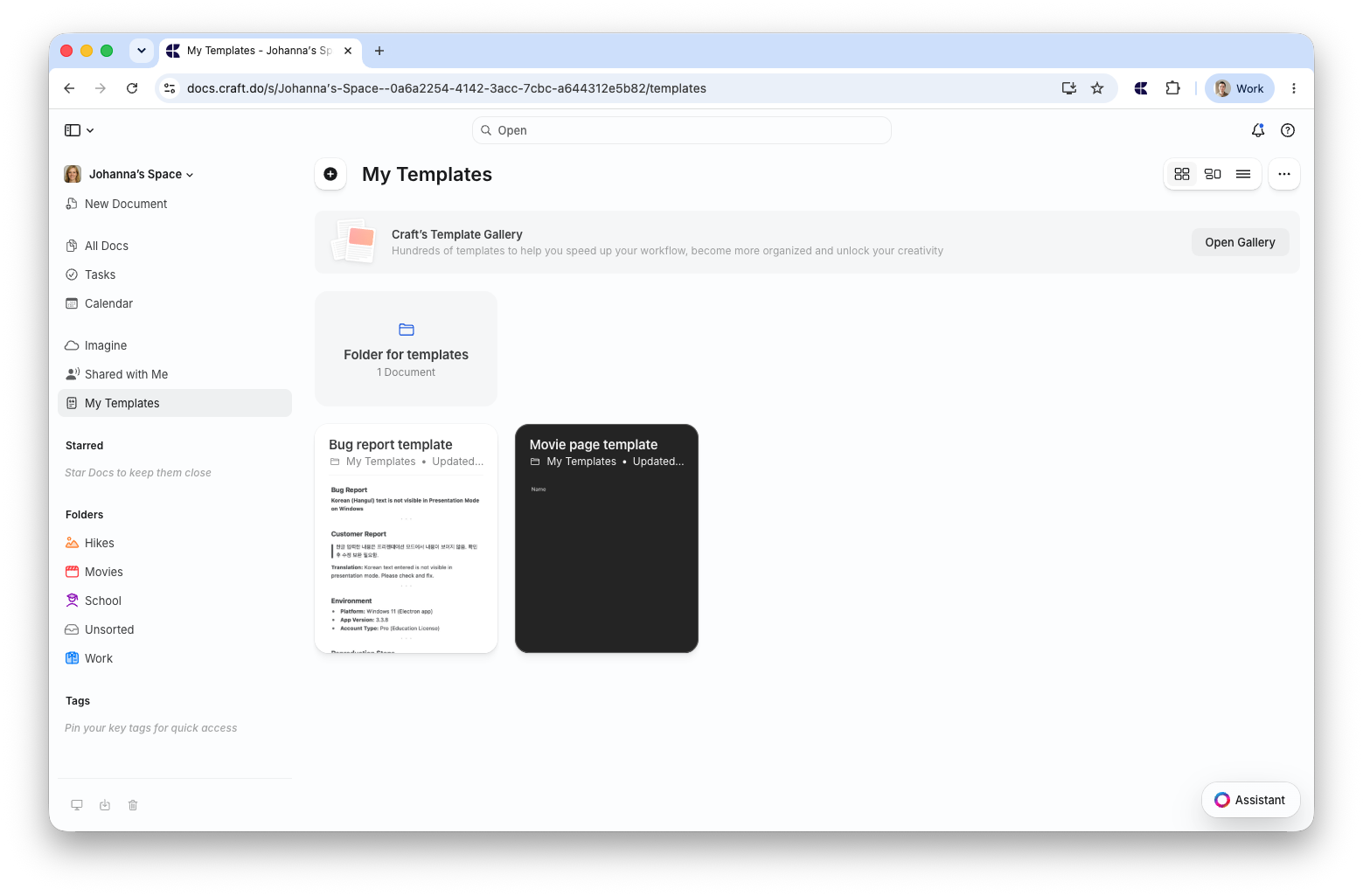Viewport: 1363px width, 896px height.
Task: Bookmark this page with the star icon
Action: pos(1097,88)
